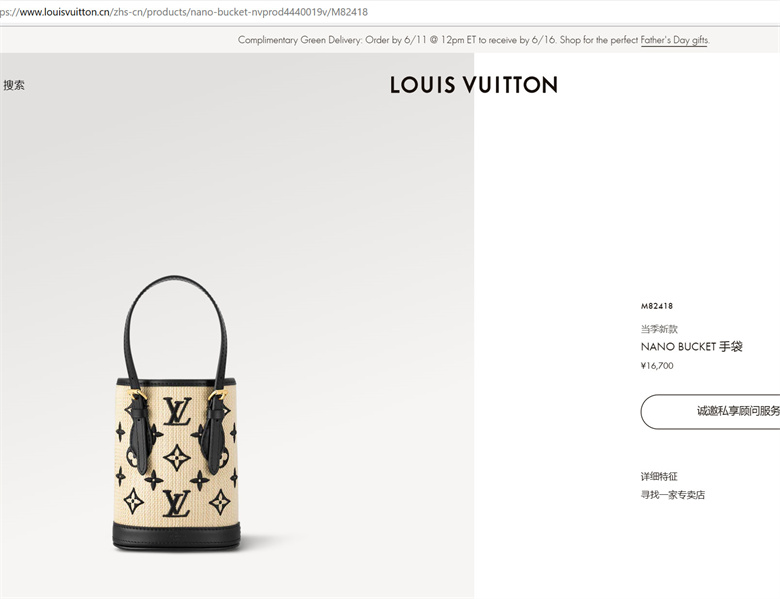Click the LOUIS VUITTON logo

[474, 85]
